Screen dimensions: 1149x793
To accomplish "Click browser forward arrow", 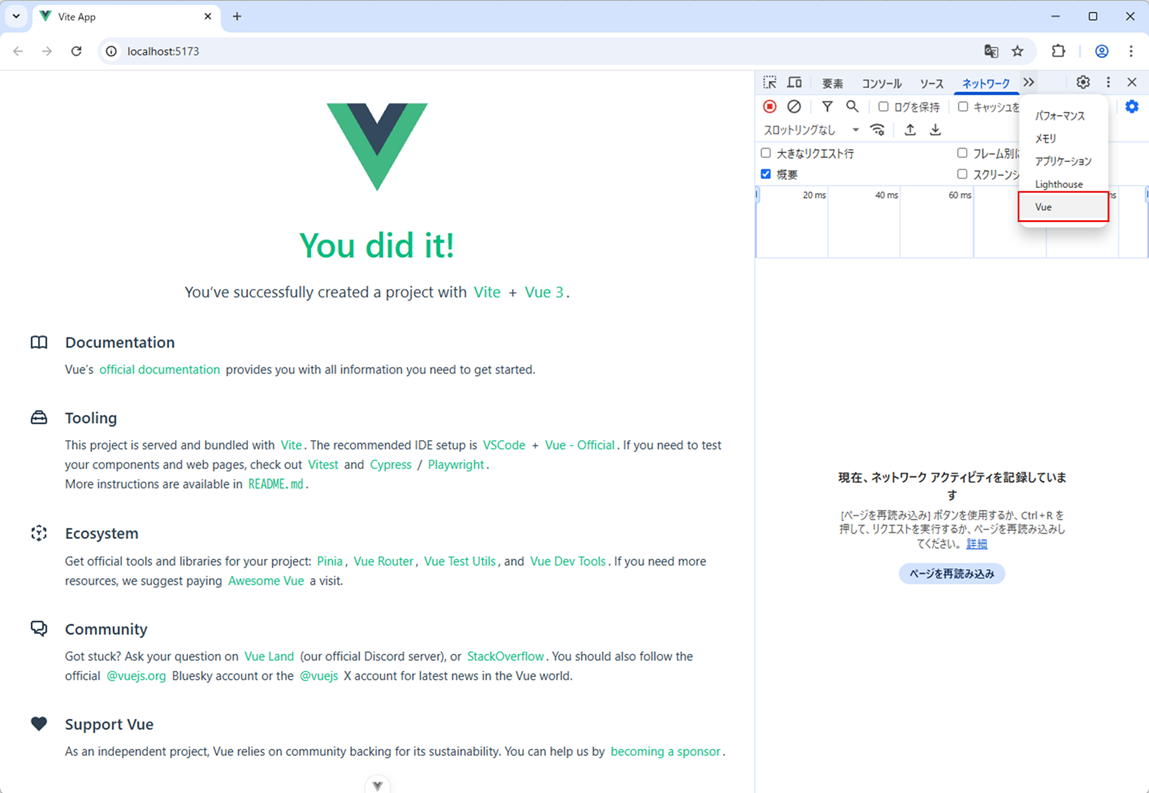I will (47, 51).
